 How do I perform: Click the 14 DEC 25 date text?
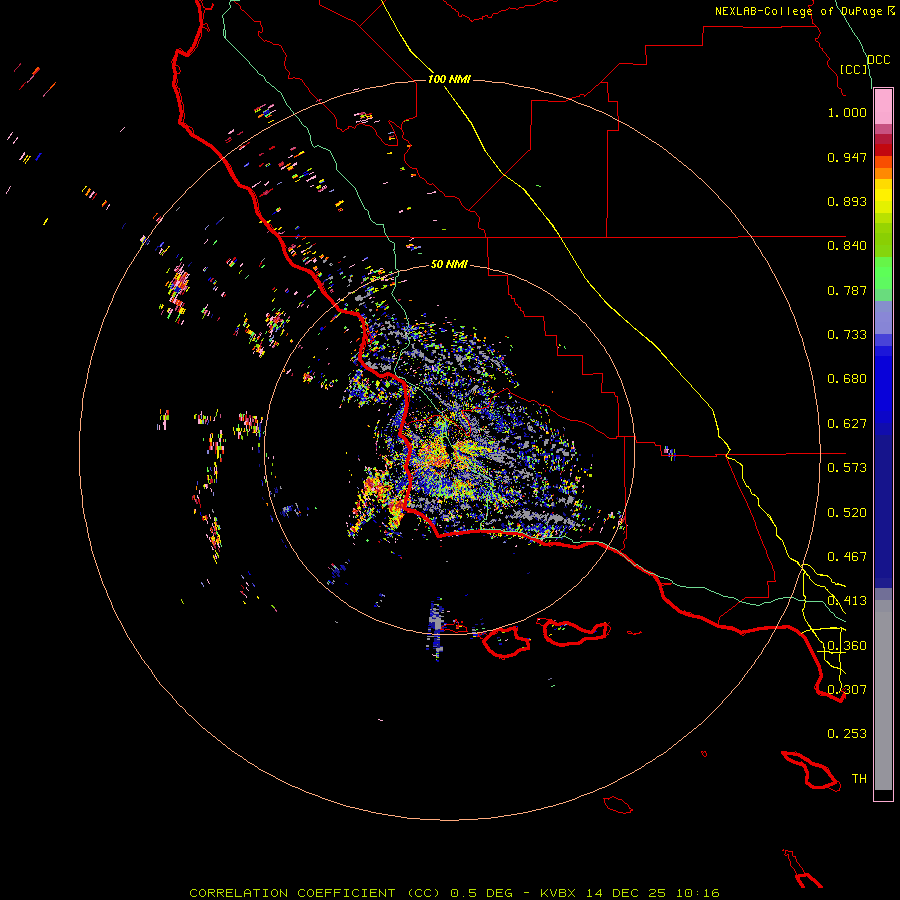(x=626, y=893)
